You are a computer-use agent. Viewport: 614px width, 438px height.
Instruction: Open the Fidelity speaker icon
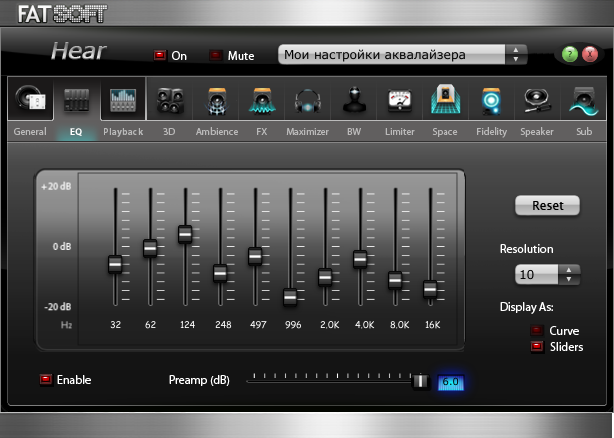pos(491,101)
